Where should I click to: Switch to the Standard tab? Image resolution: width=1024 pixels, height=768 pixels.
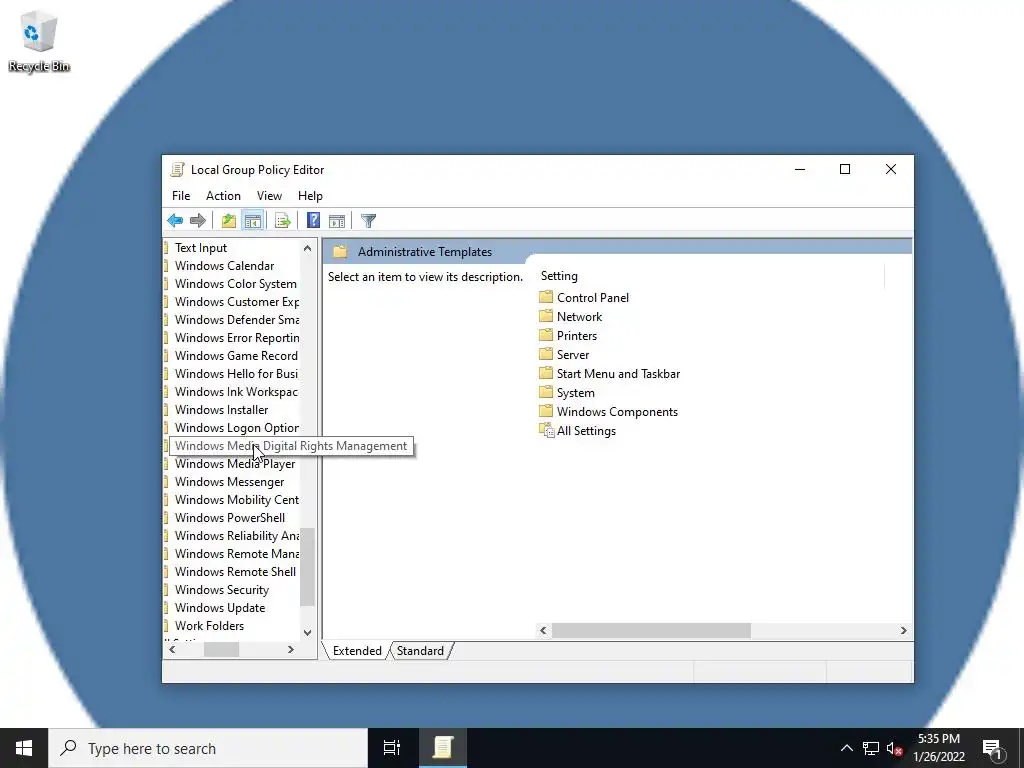point(420,650)
